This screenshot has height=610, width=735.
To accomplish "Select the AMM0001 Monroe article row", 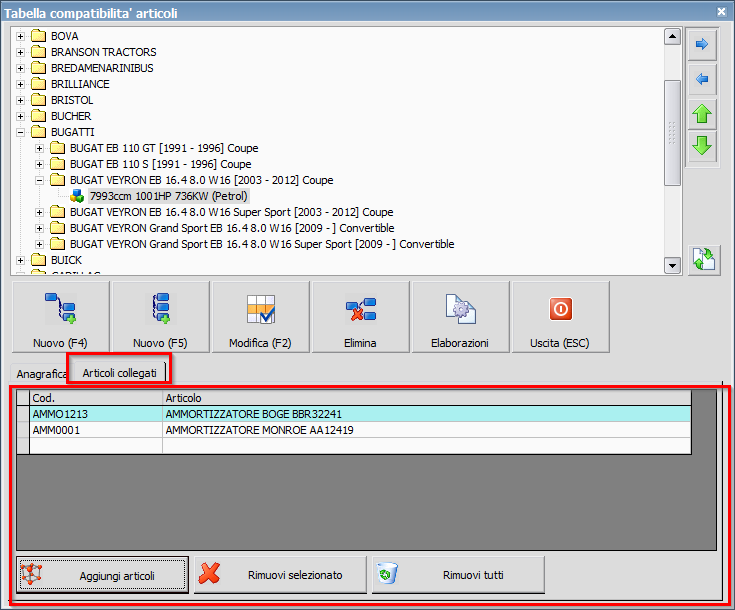I will coord(258,430).
